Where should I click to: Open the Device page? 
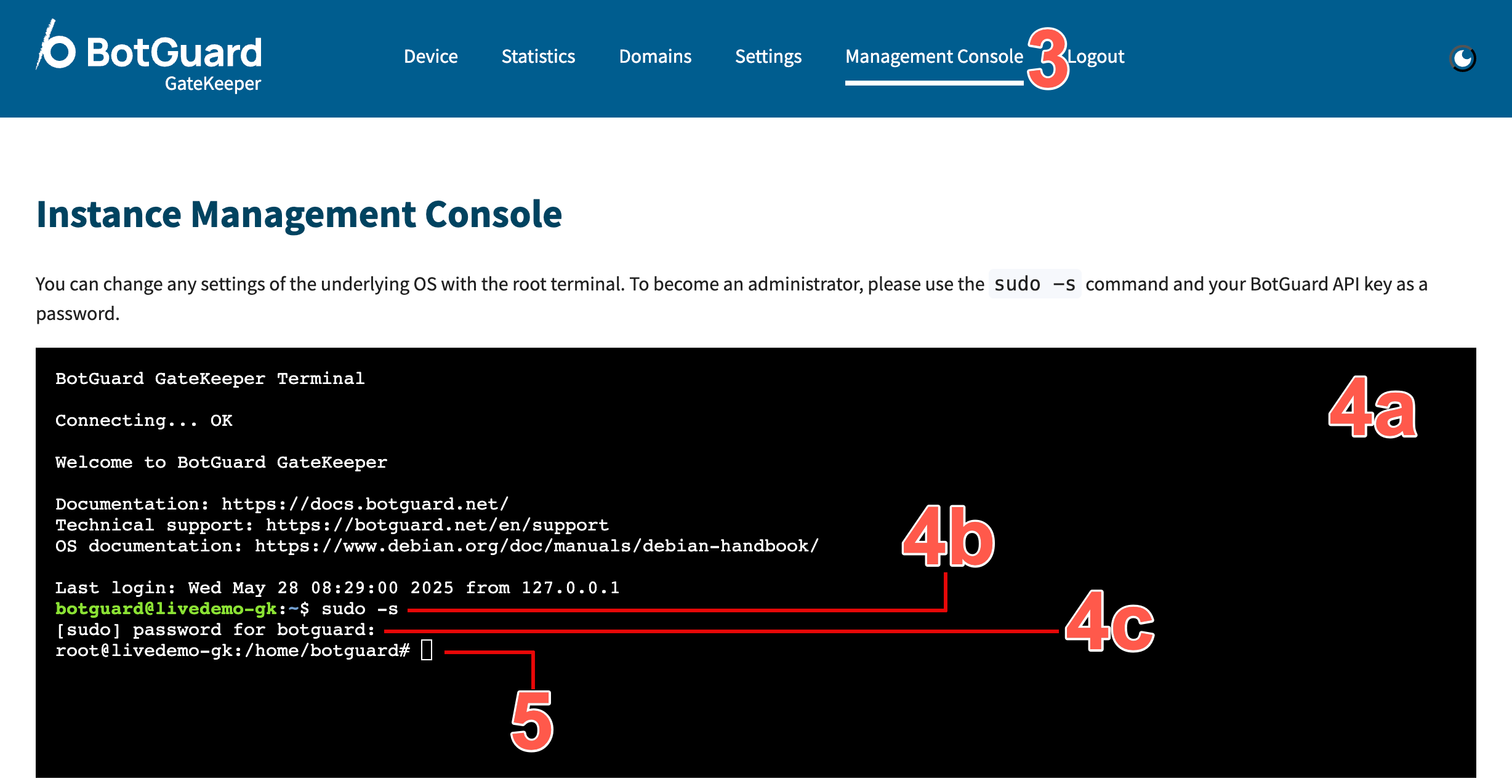click(430, 57)
